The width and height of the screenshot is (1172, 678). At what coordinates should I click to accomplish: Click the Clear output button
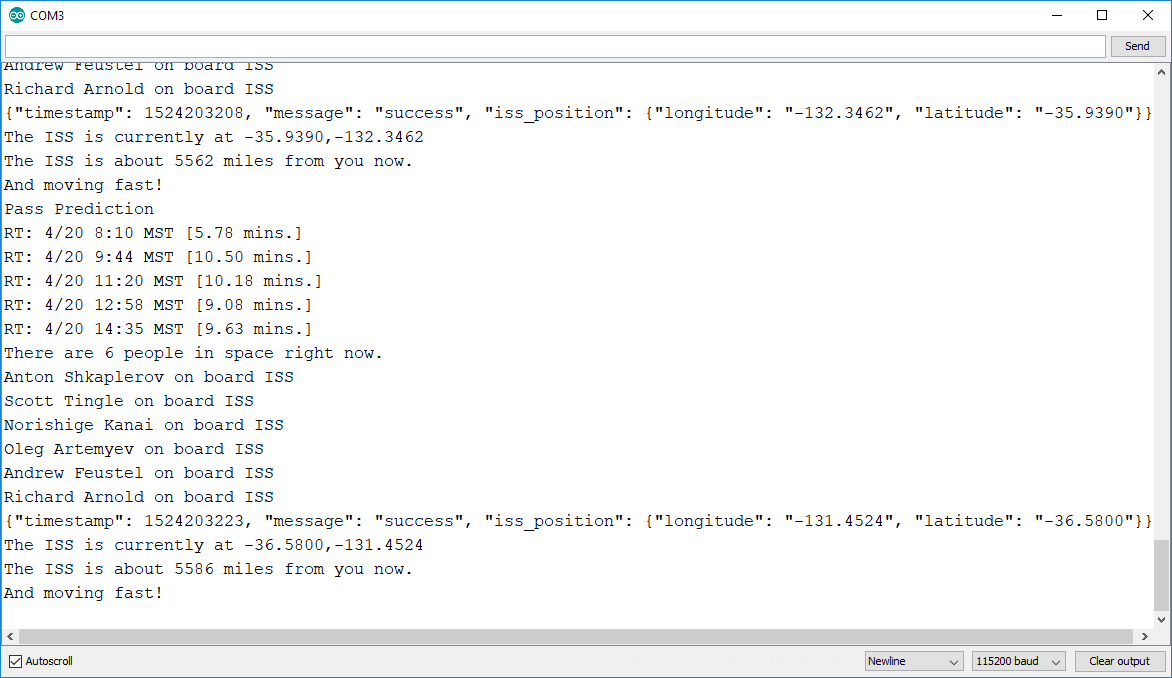[x=1119, y=661]
